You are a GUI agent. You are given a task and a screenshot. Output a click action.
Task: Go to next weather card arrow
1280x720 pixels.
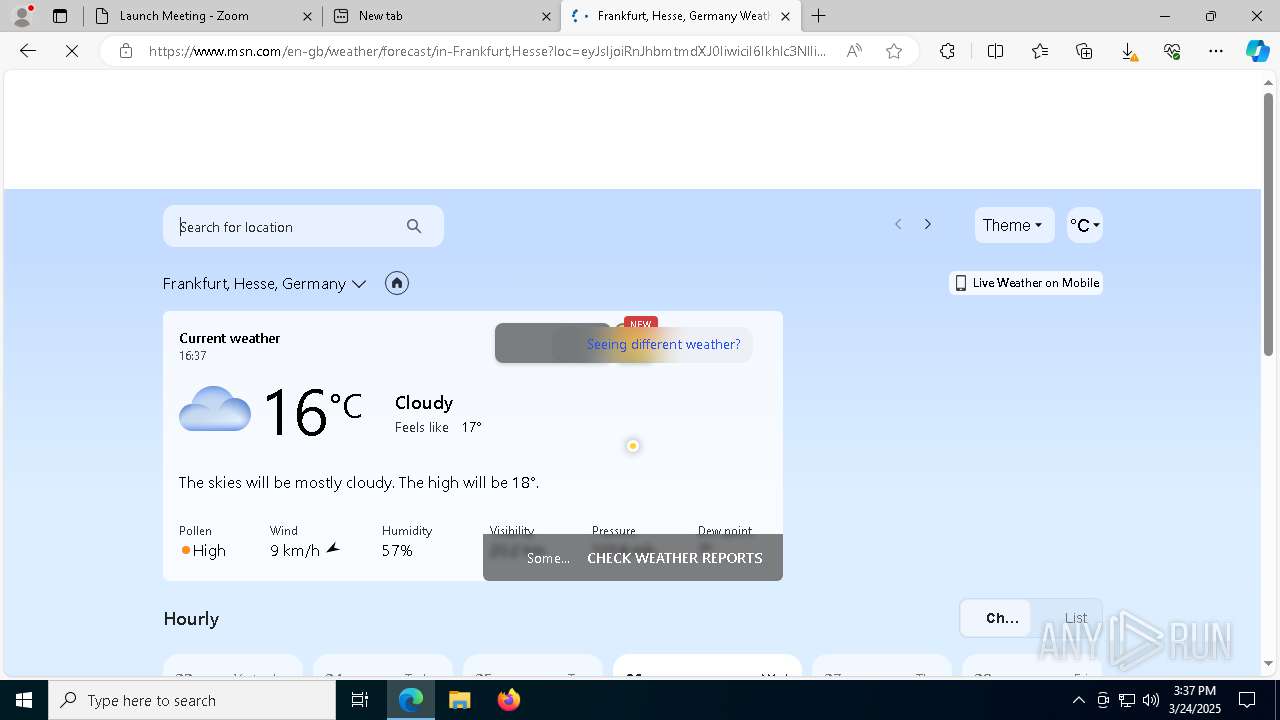(928, 225)
